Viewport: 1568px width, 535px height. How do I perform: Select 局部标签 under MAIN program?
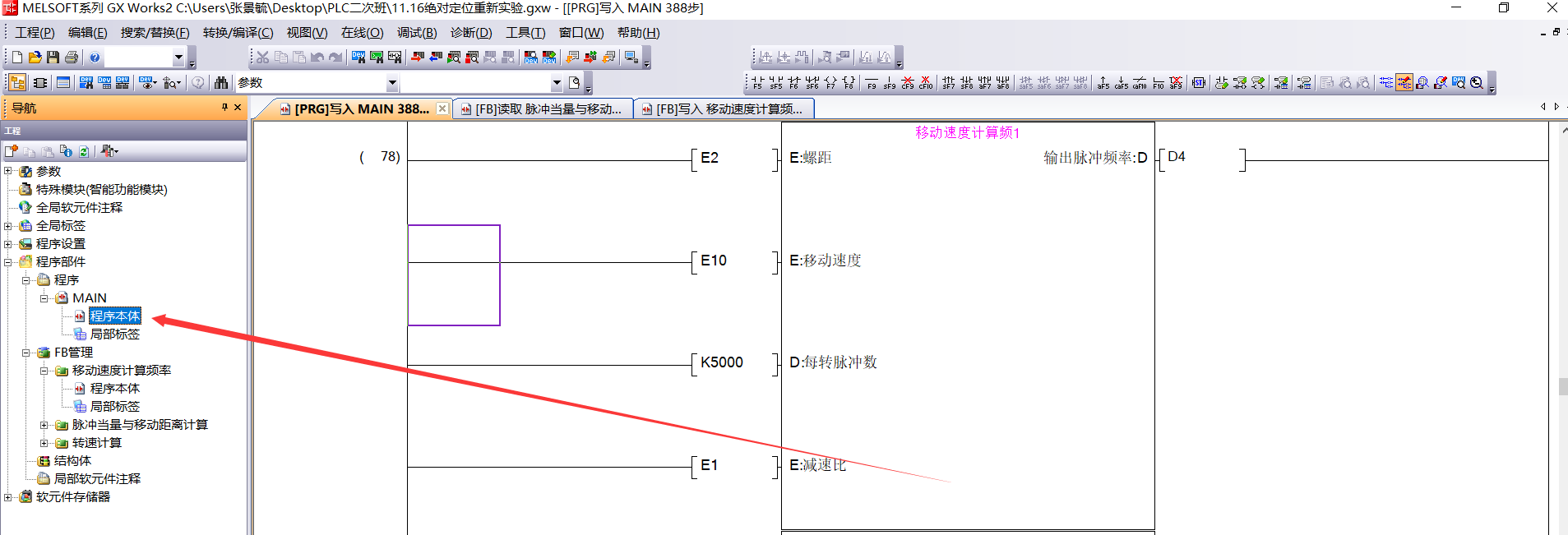pos(114,334)
